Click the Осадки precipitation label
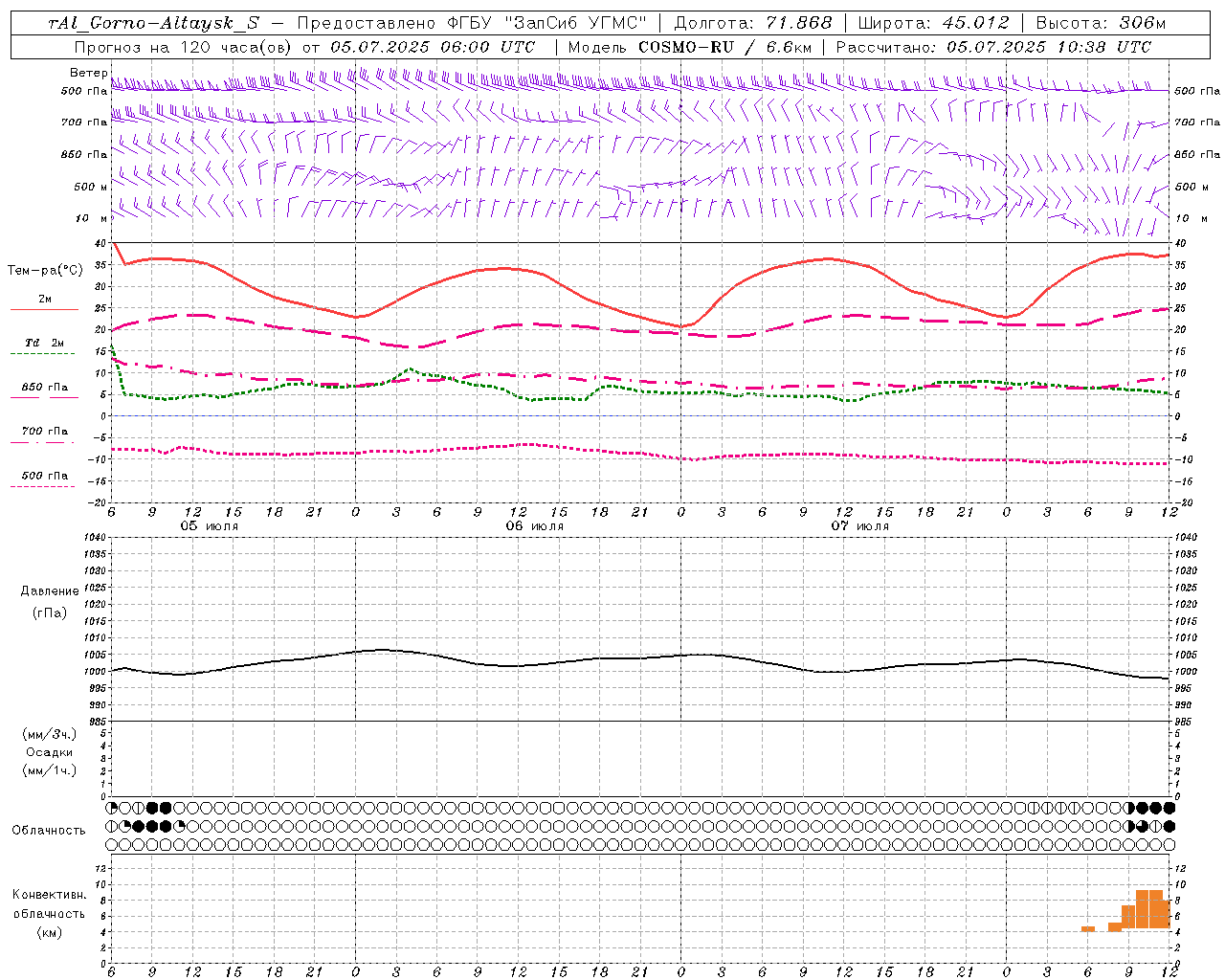Image resolution: width=1225 pixels, height=980 pixels. pos(50,752)
